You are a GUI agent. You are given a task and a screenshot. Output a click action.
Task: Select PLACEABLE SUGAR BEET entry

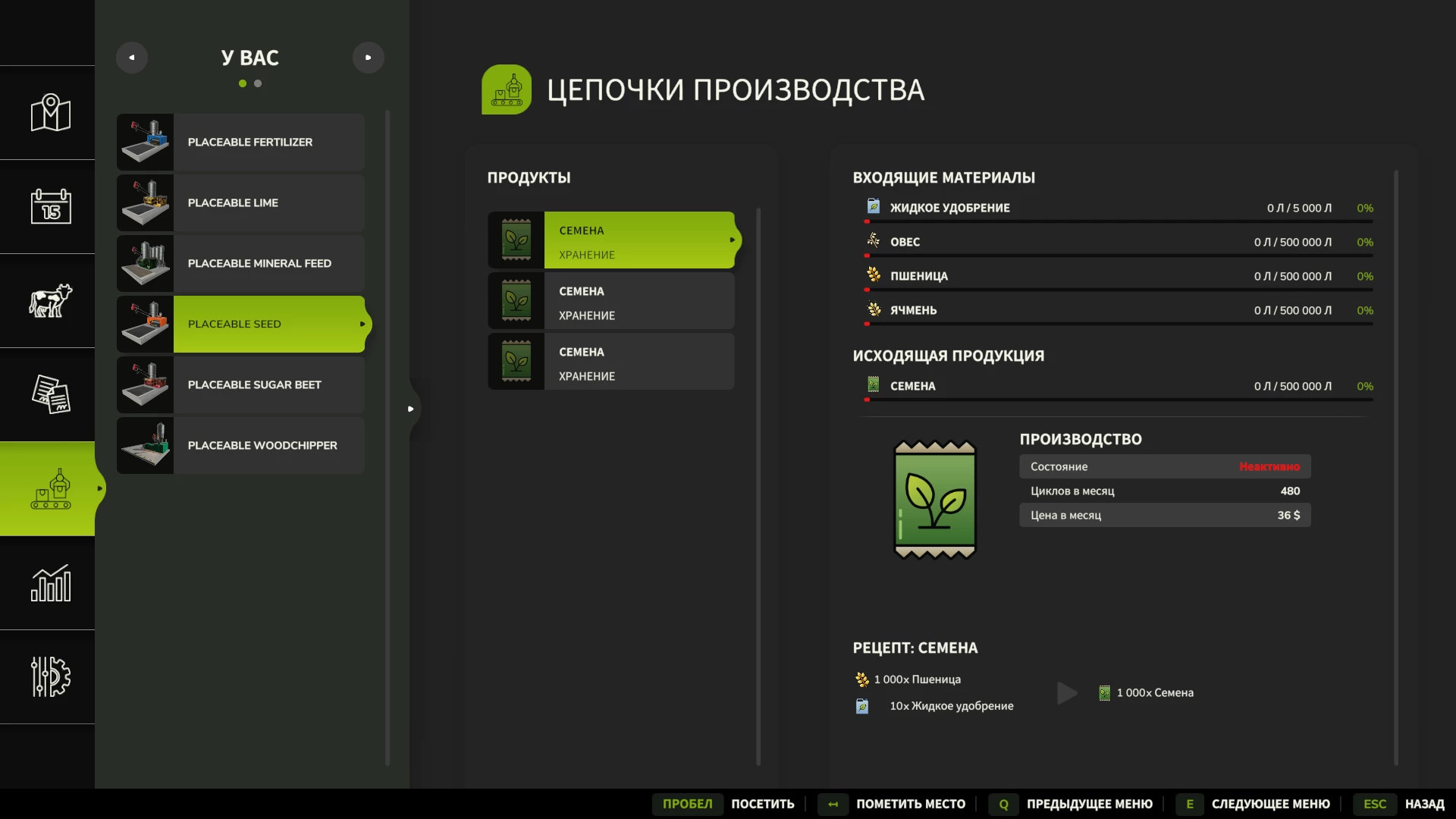tap(241, 385)
